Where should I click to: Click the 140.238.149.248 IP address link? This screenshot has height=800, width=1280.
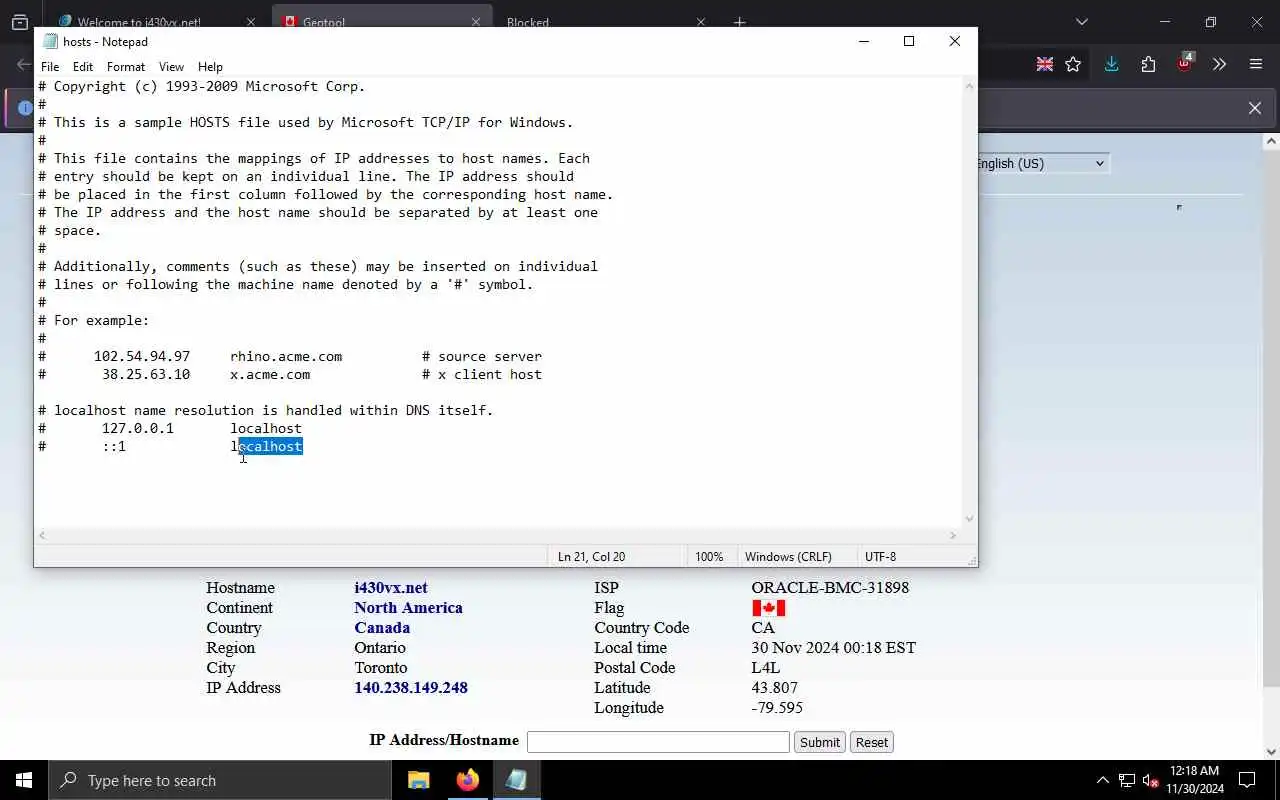[x=411, y=688]
